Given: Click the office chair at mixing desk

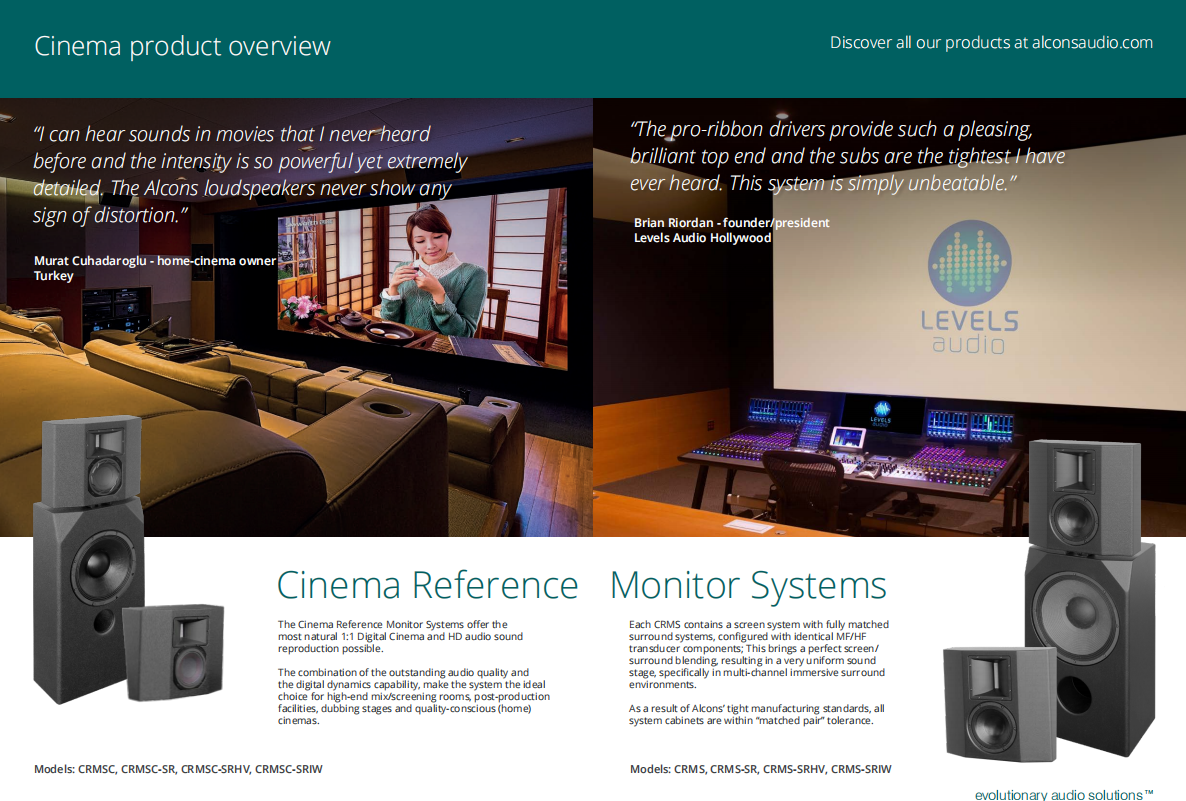Looking at the screenshot, I should point(797,490).
